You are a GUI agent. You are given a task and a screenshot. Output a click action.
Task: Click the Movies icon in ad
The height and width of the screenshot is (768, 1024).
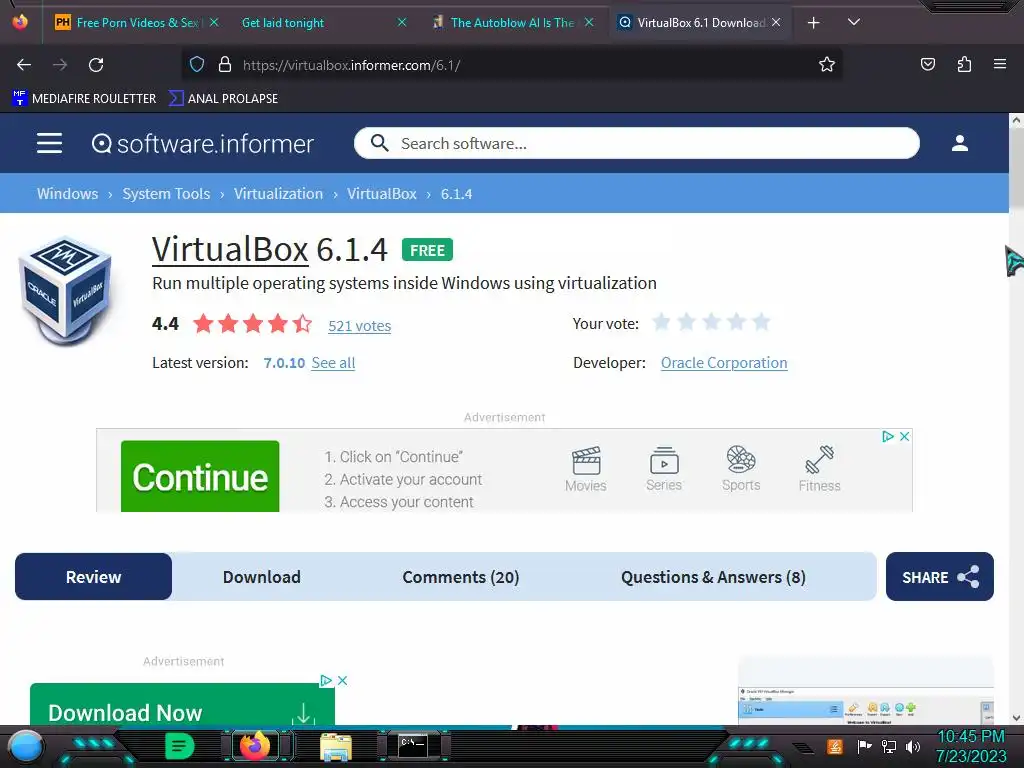(586, 470)
